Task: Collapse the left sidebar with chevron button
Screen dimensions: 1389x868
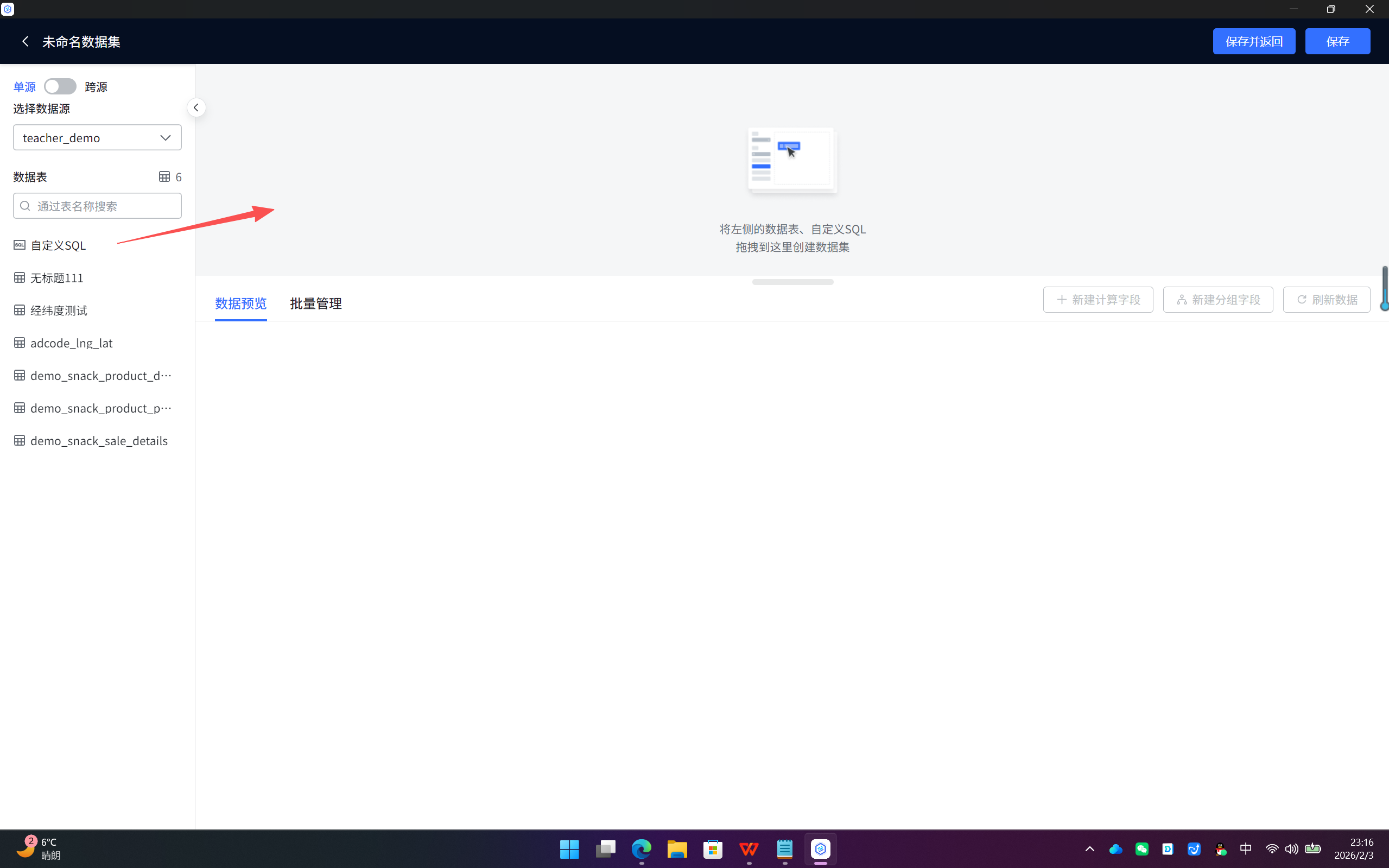Action: [x=196, y=108]
